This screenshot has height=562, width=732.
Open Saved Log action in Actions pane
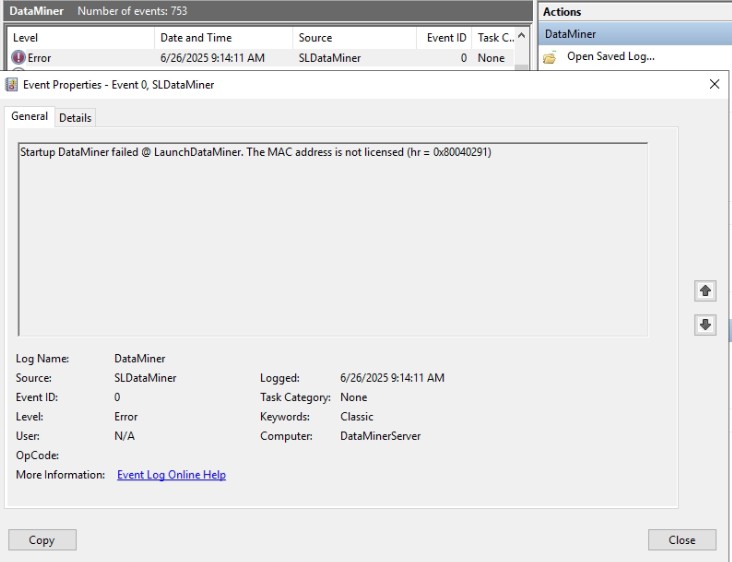pos(611,56)
